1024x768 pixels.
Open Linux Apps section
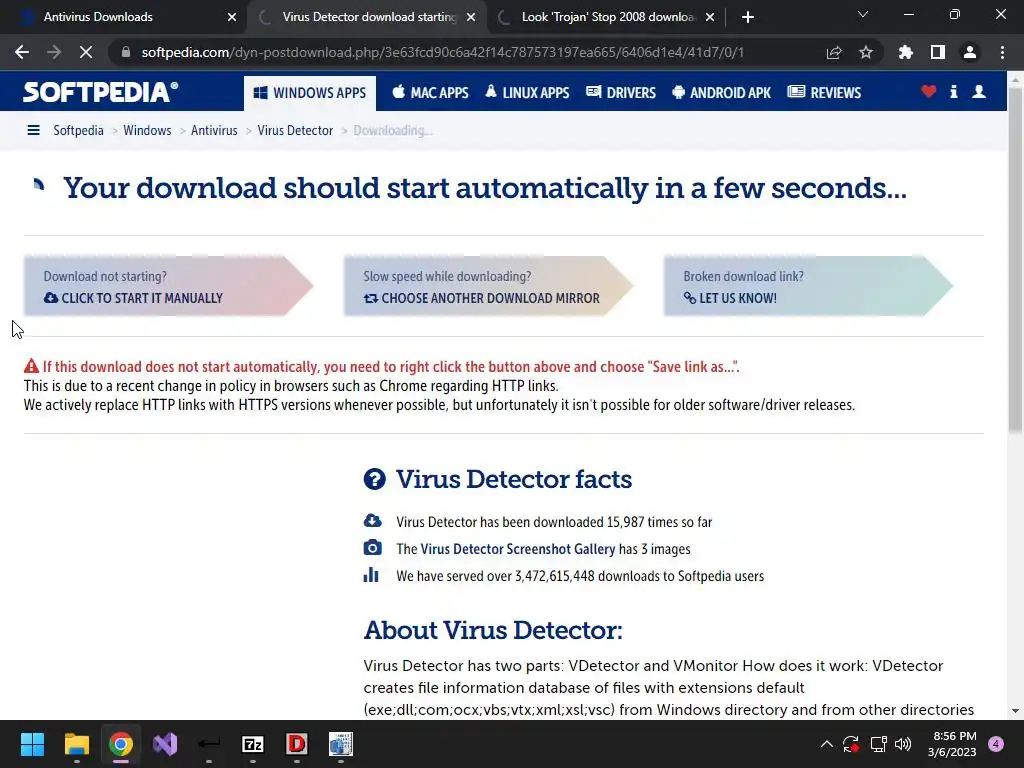pos(527,93)
